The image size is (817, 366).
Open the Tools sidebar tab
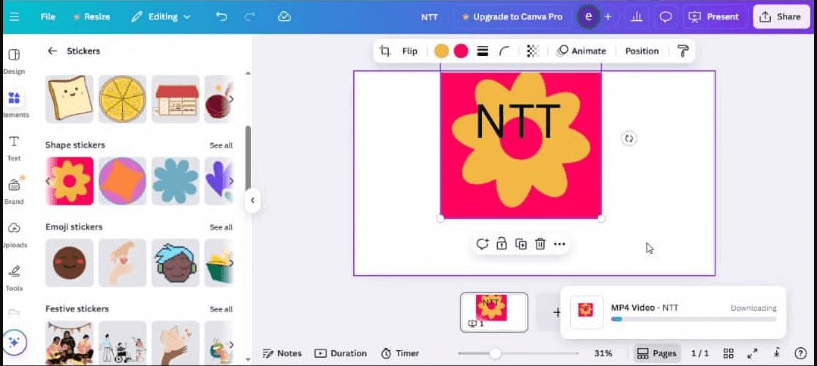14,278
